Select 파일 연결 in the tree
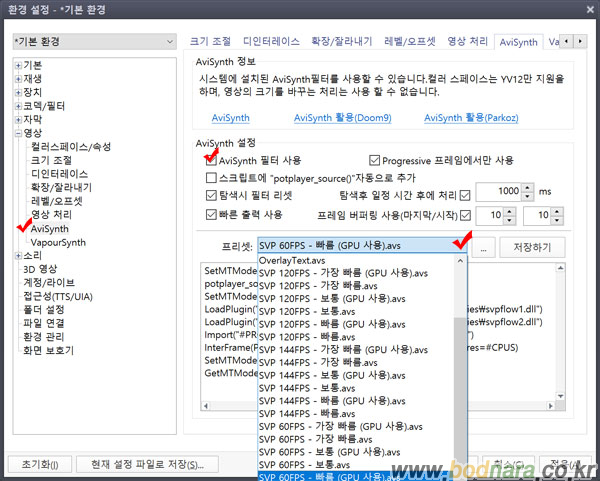Image resolution: width=600 pixels, height=481 pixels. 44,323
